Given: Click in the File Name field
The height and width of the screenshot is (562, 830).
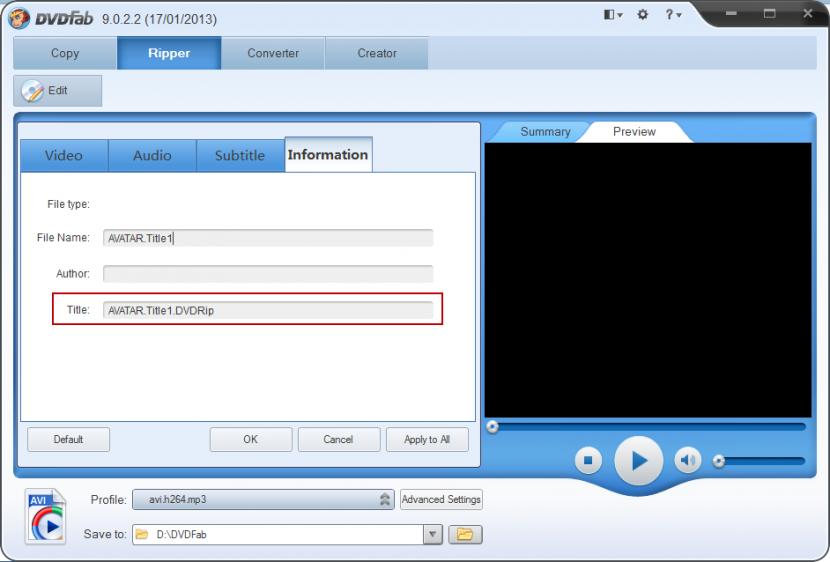Looking at the screenshot, I should [268, 238].
